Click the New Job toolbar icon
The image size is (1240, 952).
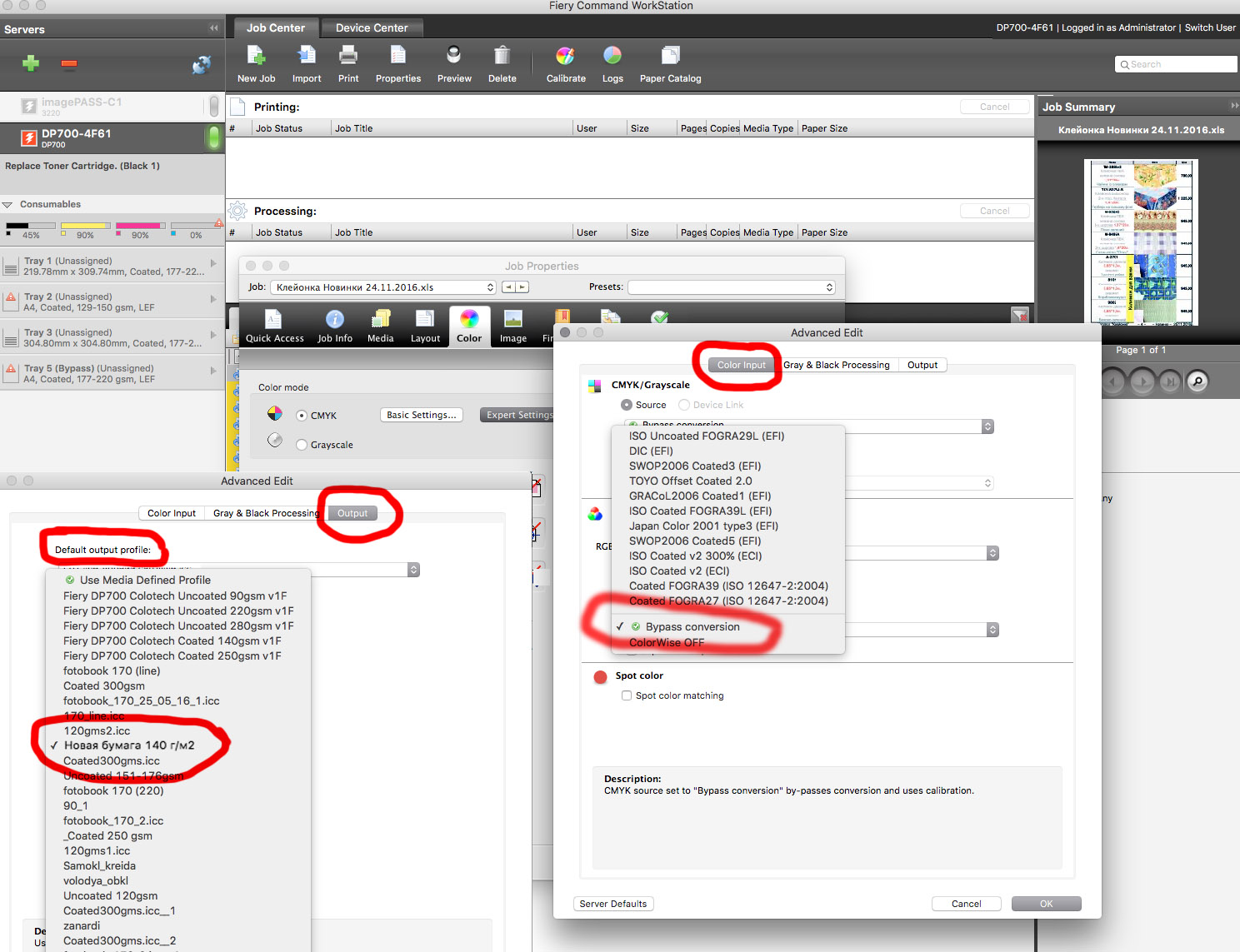tap(256, 56)
